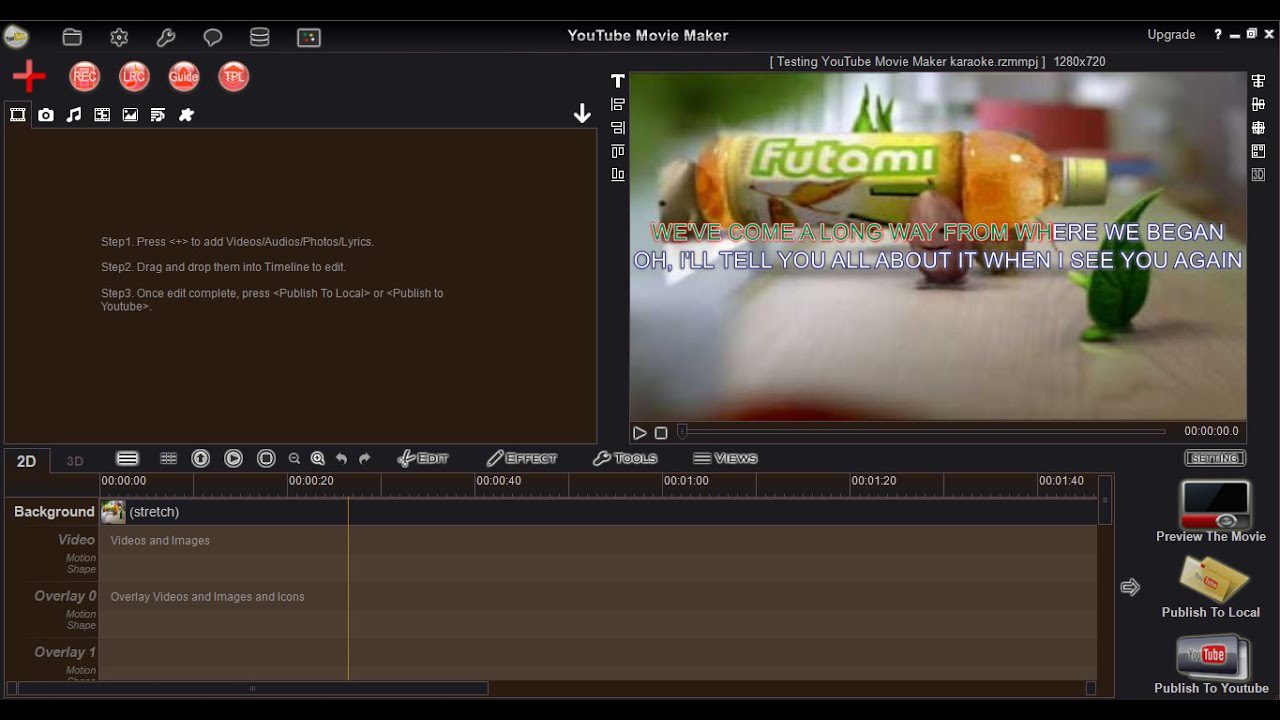Select the camera photos media icon
This screenshot has width=1280, height=720.
[45, 114]
